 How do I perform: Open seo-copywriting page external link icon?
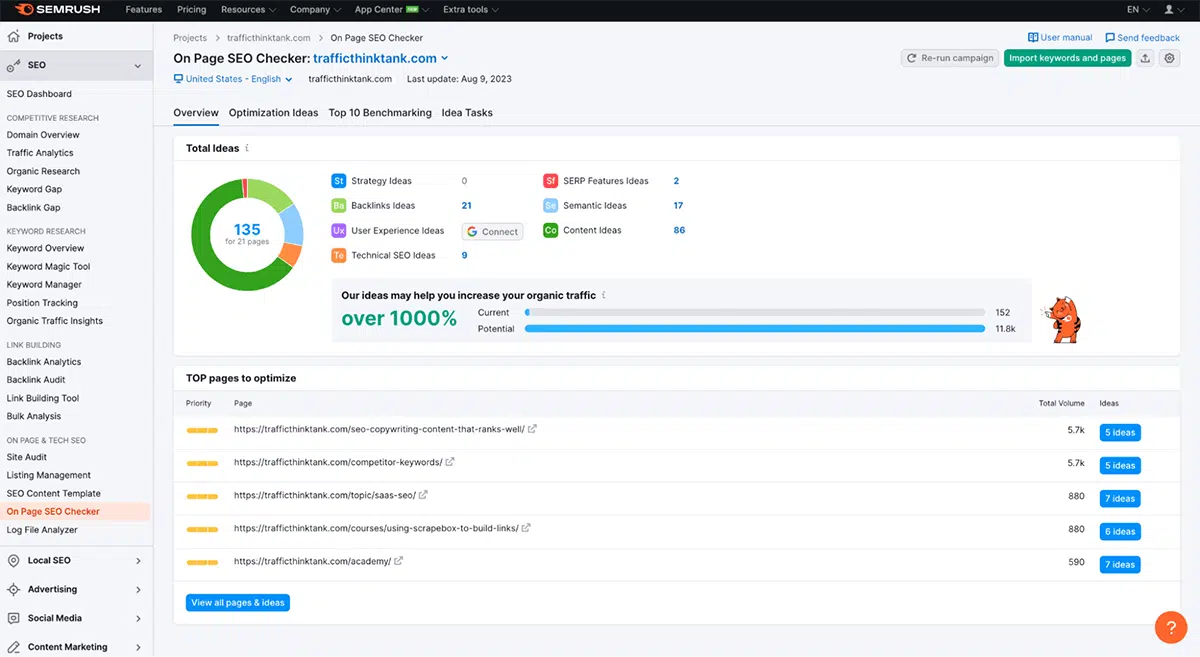pos(533,428)
